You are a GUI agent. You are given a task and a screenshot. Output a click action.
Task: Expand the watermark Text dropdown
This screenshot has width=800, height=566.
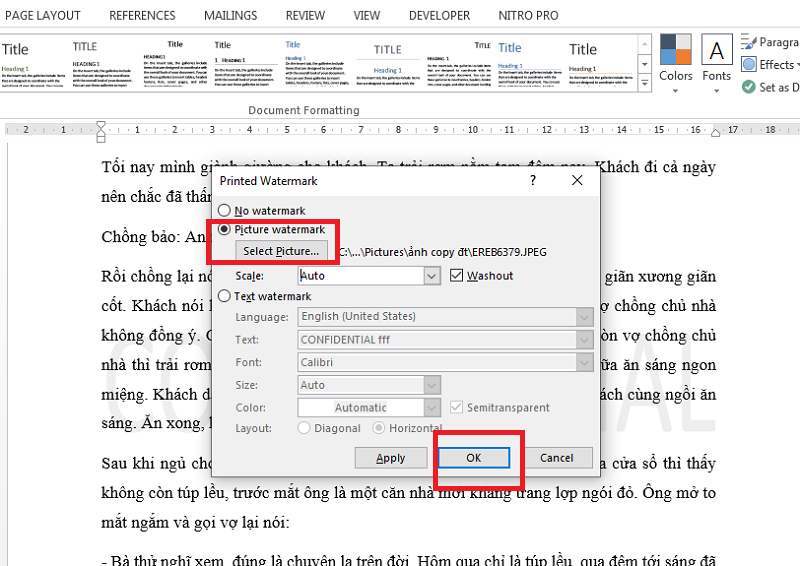[584, 339]
